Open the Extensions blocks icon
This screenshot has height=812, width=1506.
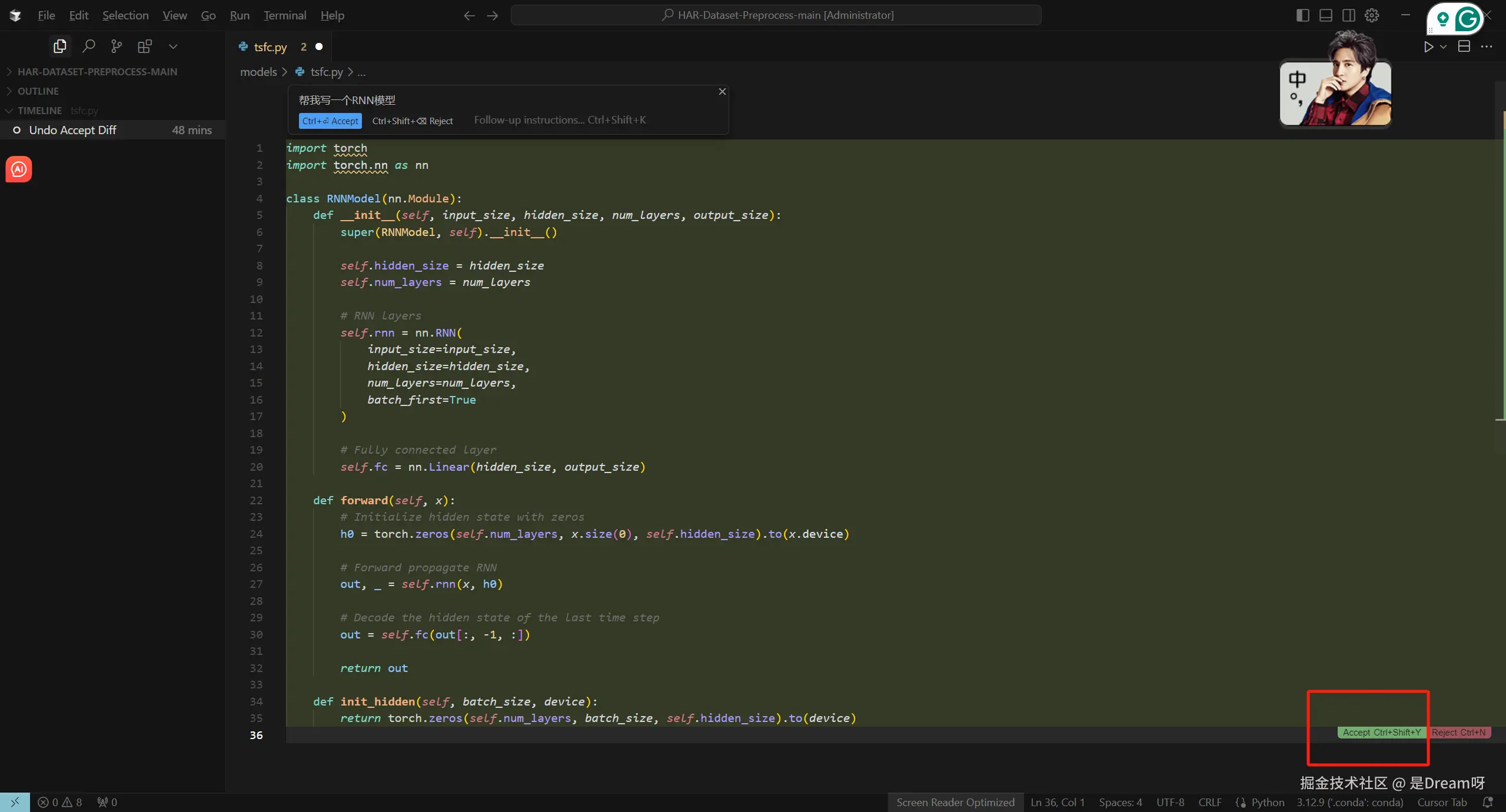click(x=144, y=46)
